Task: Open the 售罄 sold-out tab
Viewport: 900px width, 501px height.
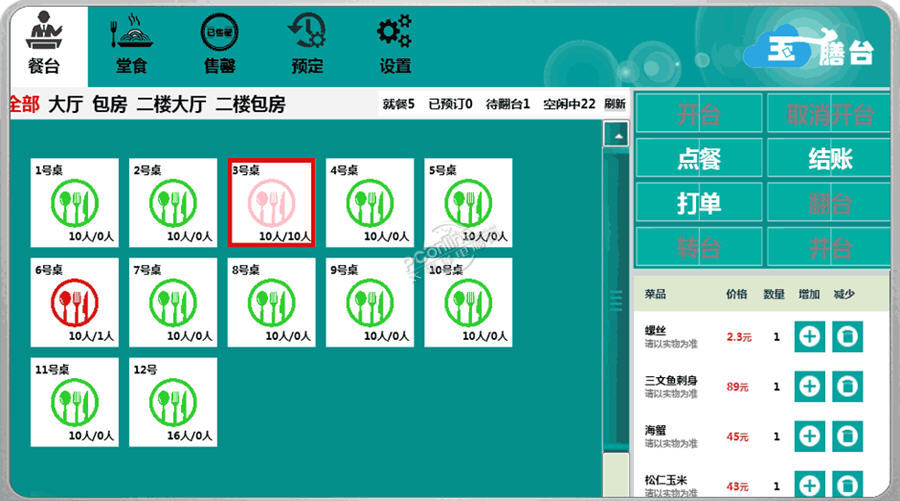Action: coord(219,45)
